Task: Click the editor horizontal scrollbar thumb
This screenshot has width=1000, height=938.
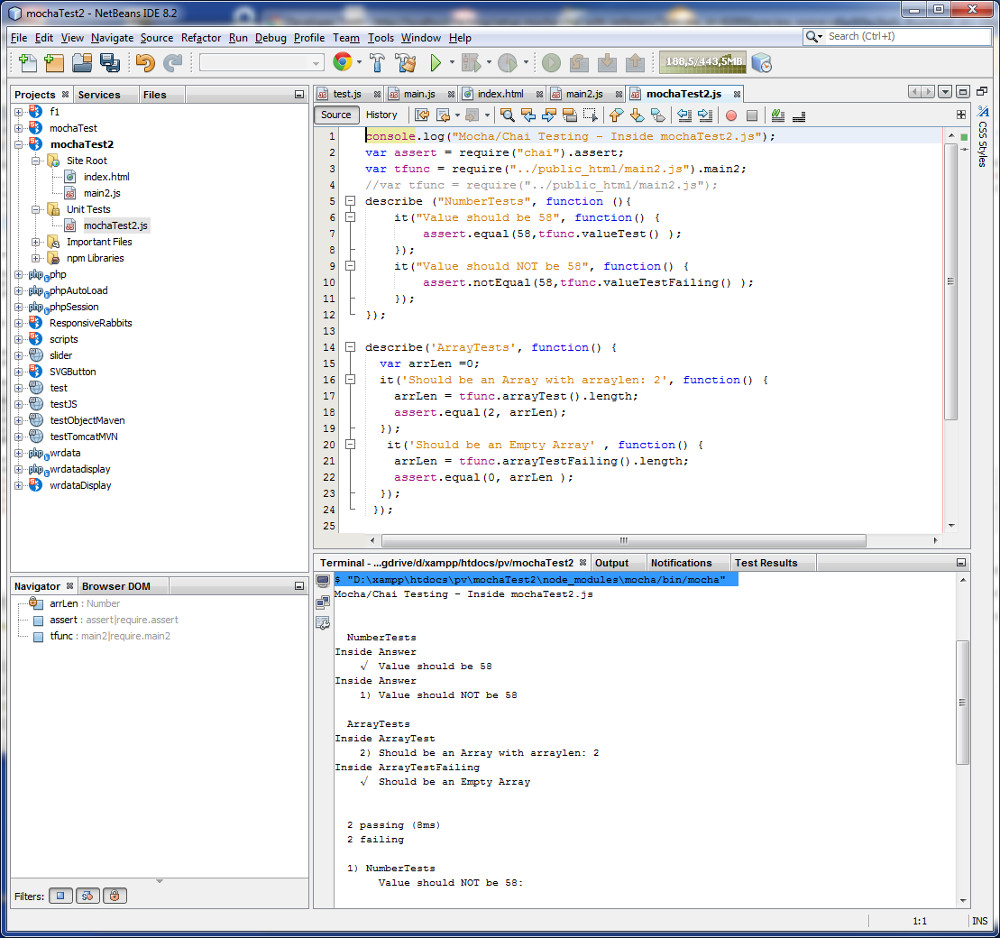Action: click(x=624, y=540)
